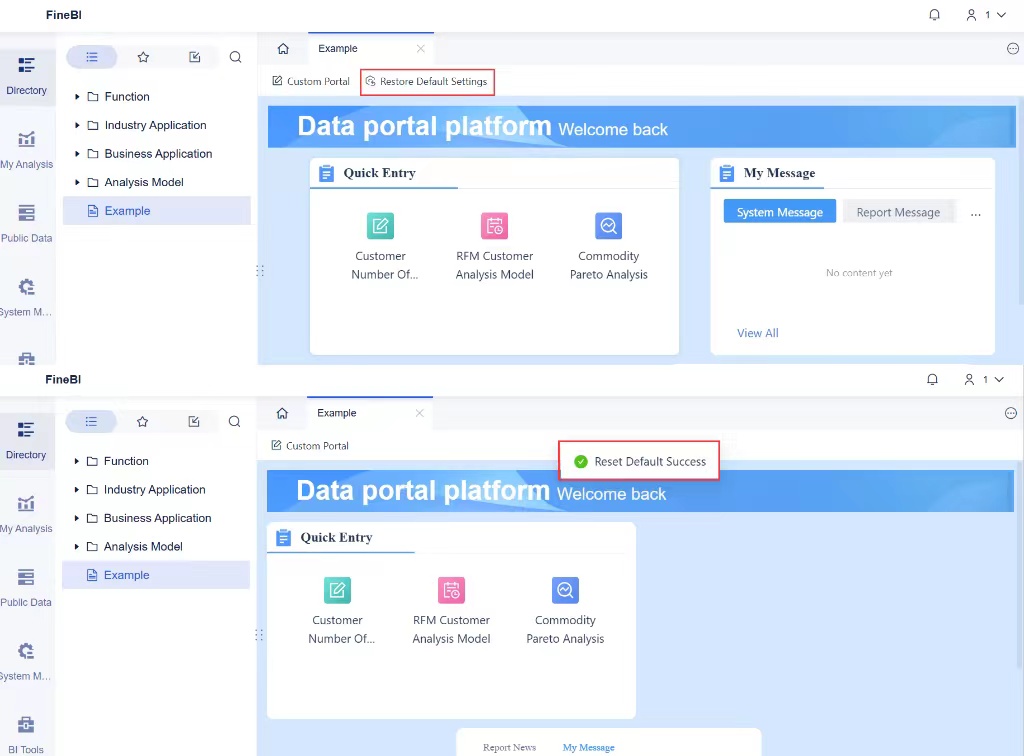Click Reset Default Success notification
The width and height of the screenshot is (1024, 756).
coord(639,461)
